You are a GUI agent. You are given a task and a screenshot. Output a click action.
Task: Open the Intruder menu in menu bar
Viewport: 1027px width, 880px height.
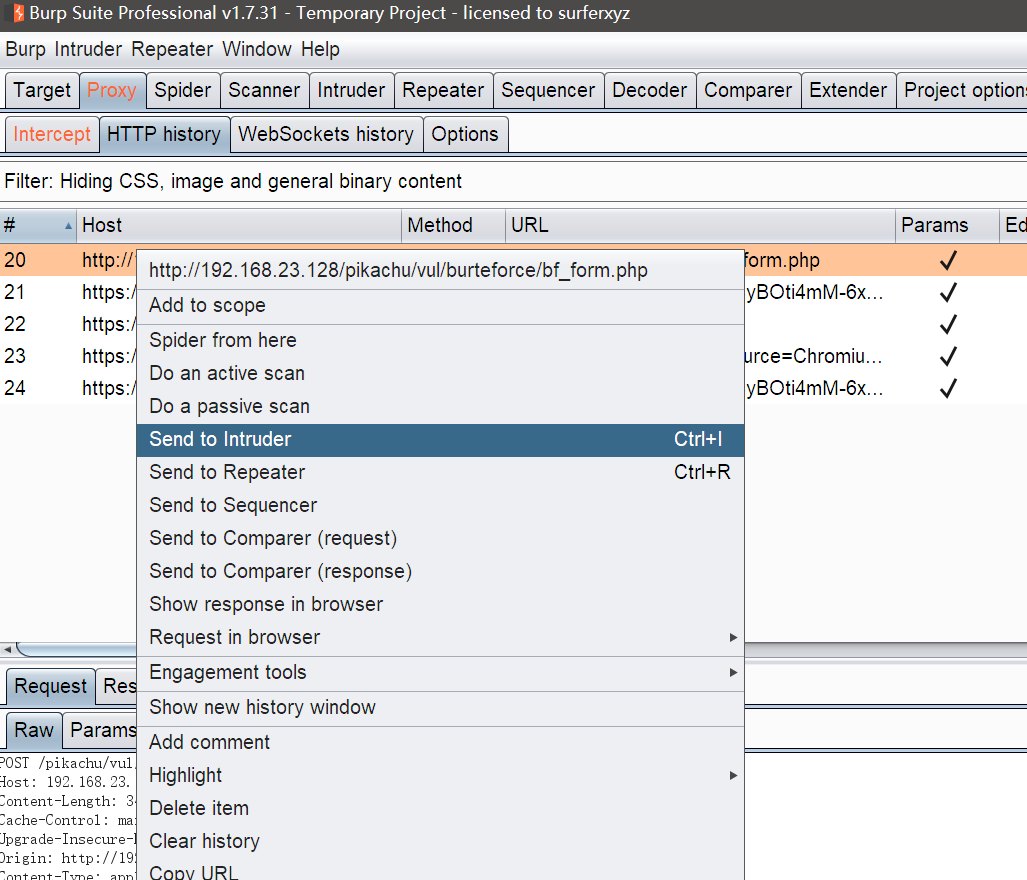pyautogui.click(x=88, y=49)
